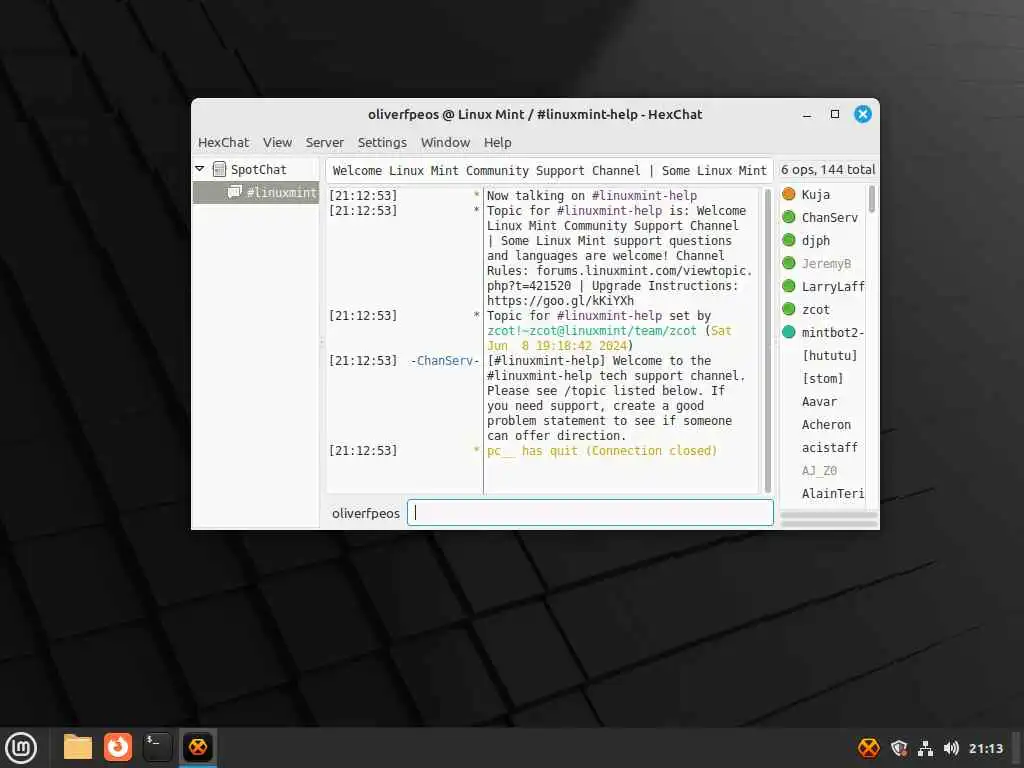Click the channel icon beside #linuxmint
Image resolution: width=1024 pixels, height=768 pixels.
234,192
